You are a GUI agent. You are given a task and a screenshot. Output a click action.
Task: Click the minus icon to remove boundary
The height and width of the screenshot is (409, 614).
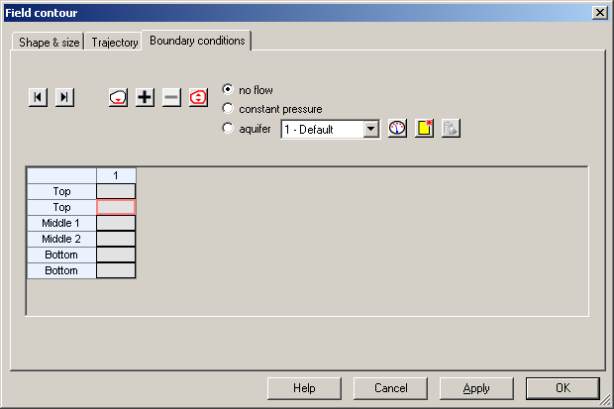point(171,97)
